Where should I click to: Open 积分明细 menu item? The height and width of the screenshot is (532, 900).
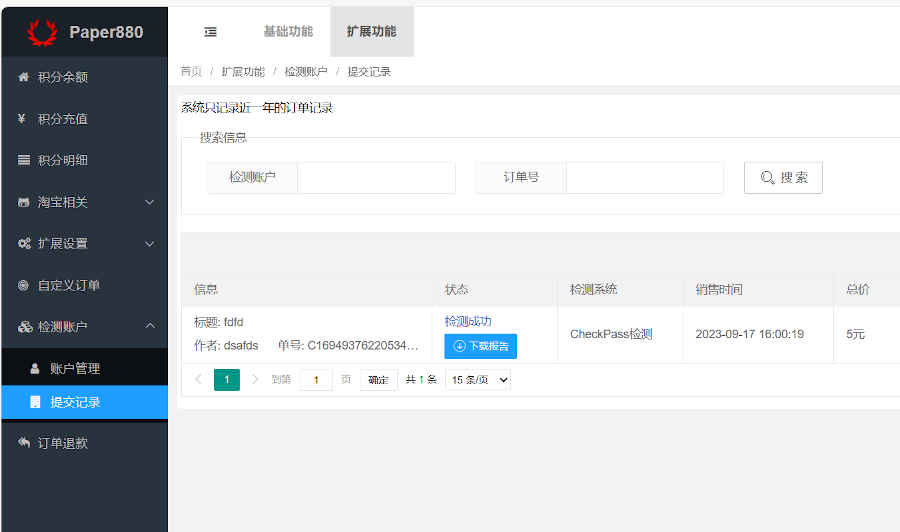tap(84, 160)
